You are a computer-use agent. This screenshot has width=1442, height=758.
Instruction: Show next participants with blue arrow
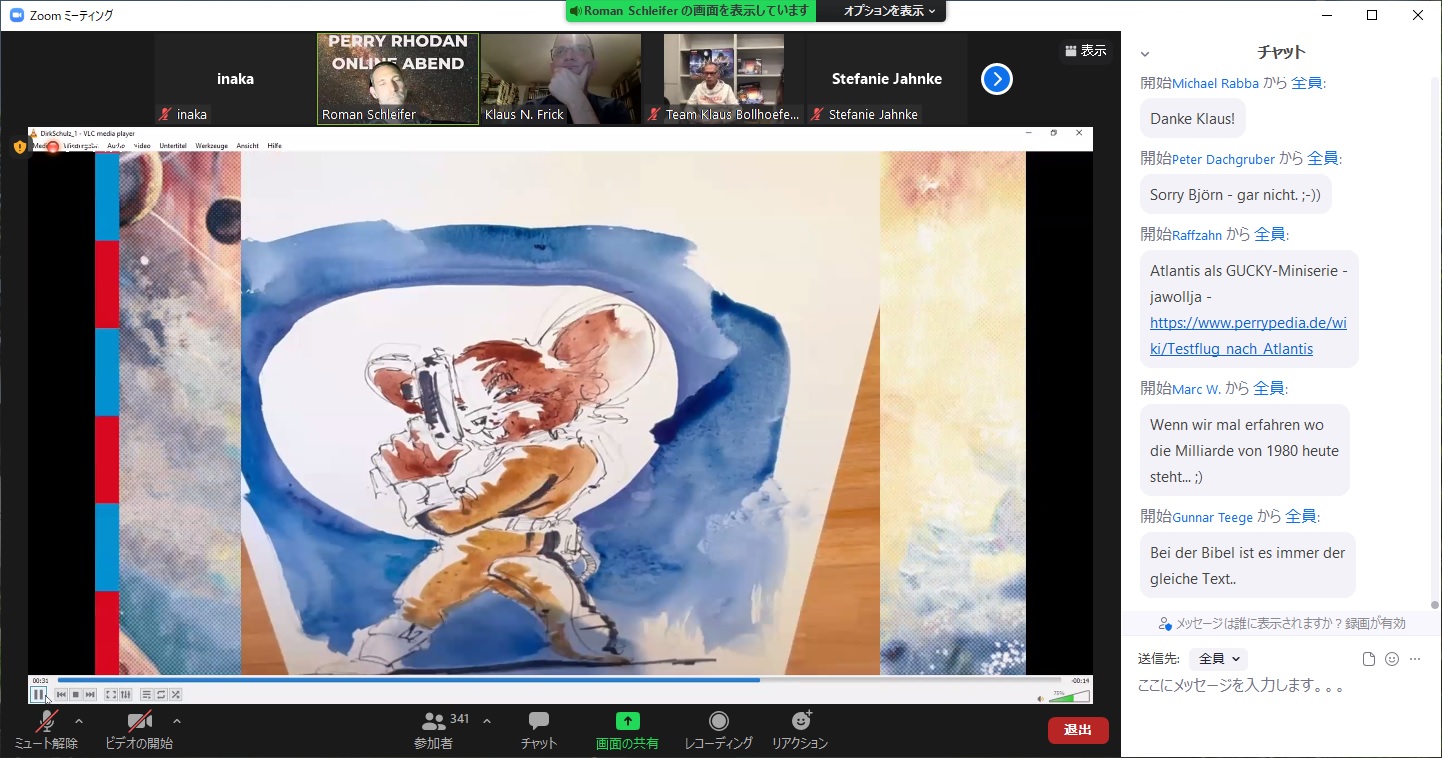tap(997, 79)
